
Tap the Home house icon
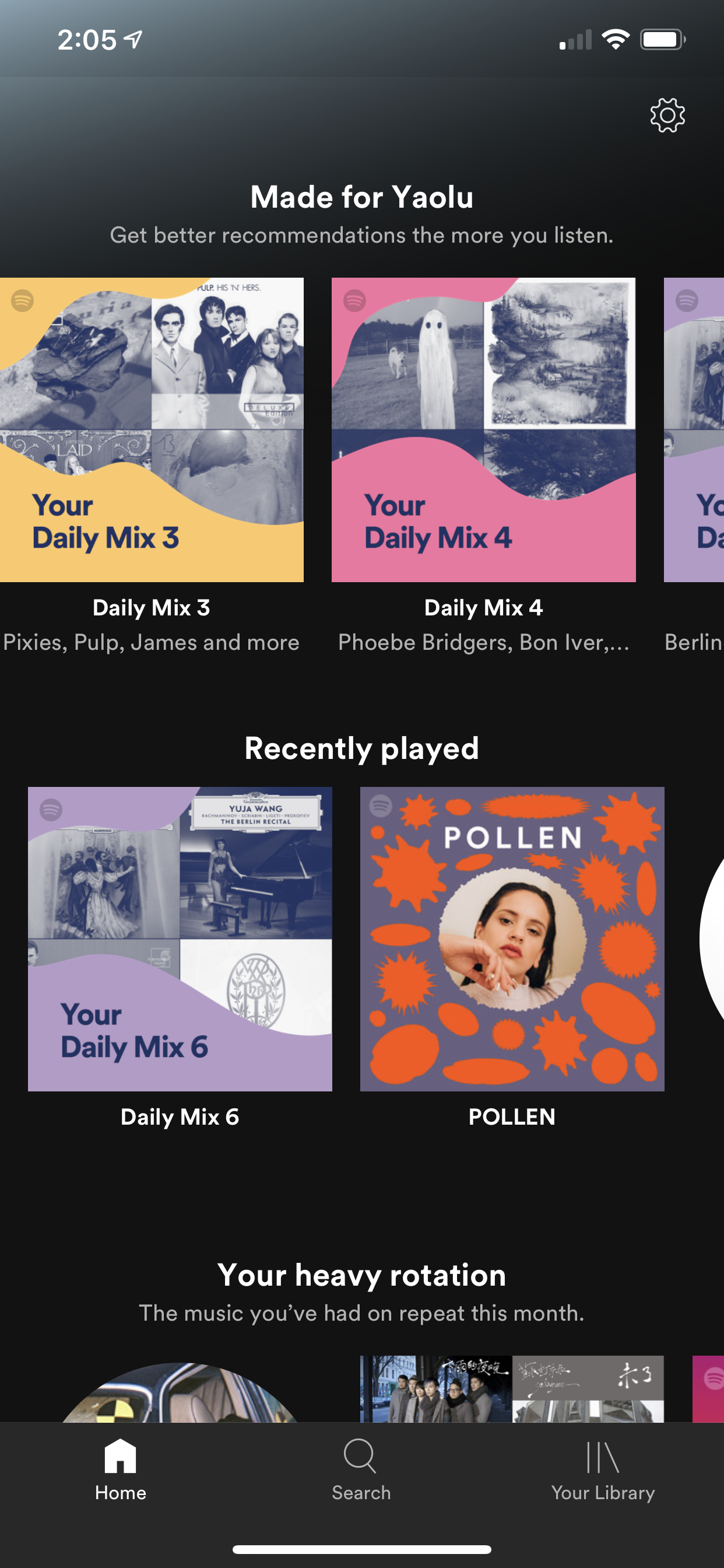click(120, 1455)
